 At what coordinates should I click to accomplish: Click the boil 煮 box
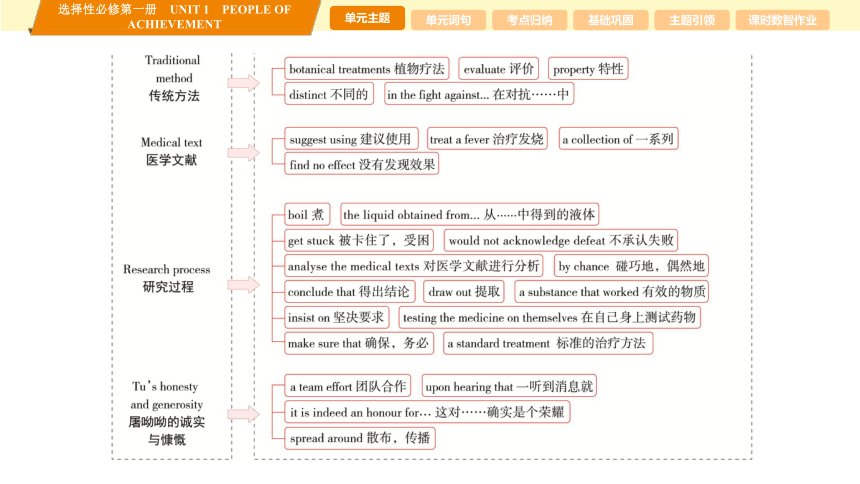point(307,214)
